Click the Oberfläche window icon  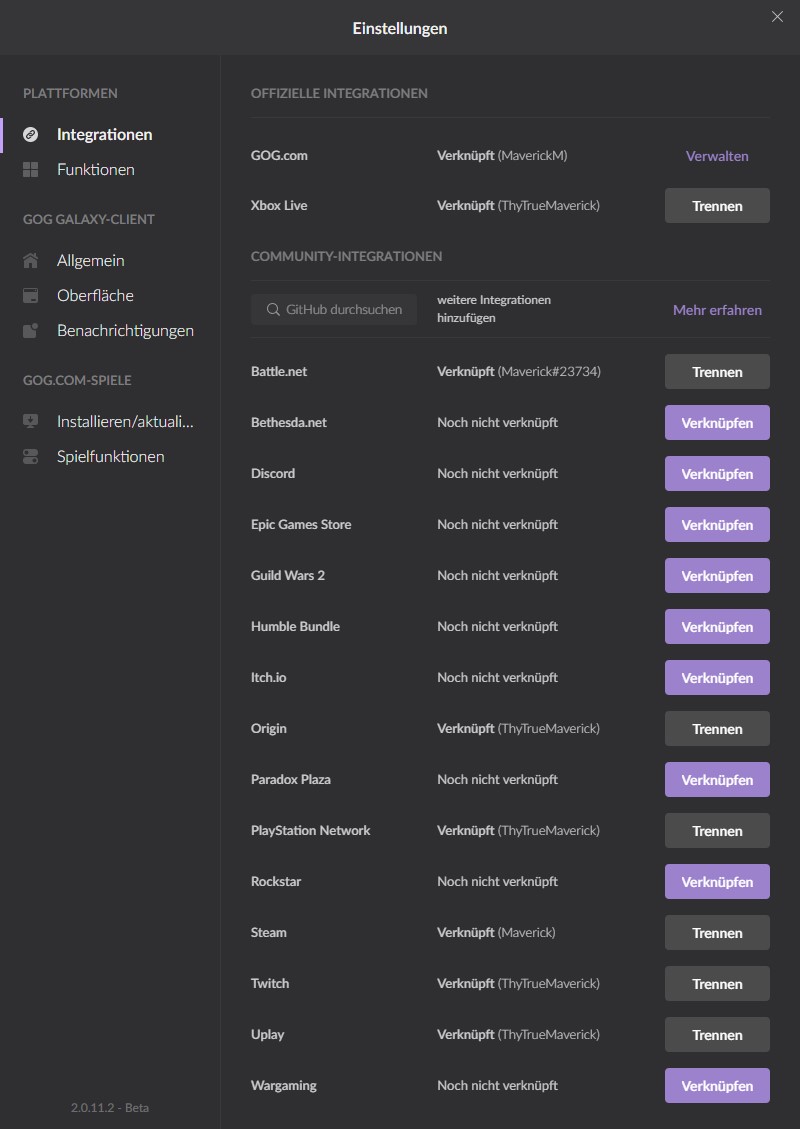[31, 296]
